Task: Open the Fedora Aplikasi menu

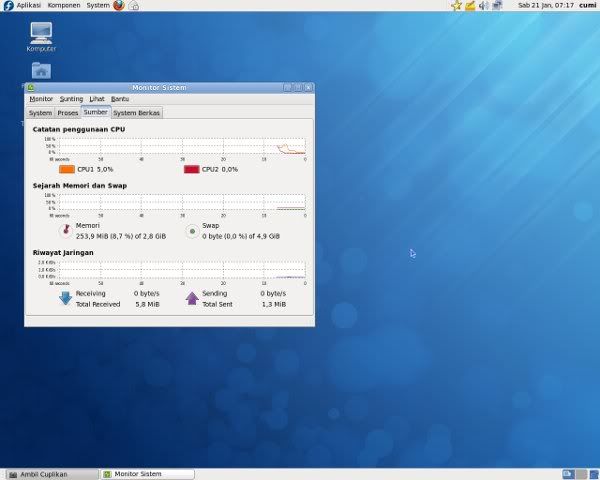Action: coord(23,5)
